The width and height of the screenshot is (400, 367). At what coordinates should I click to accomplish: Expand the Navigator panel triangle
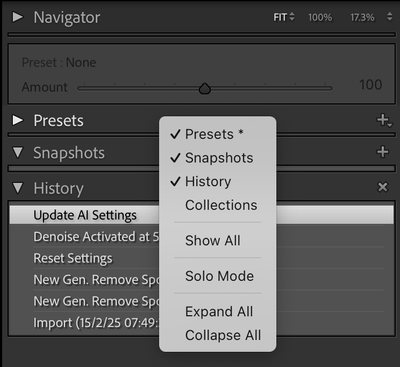[x=17, y=17]
